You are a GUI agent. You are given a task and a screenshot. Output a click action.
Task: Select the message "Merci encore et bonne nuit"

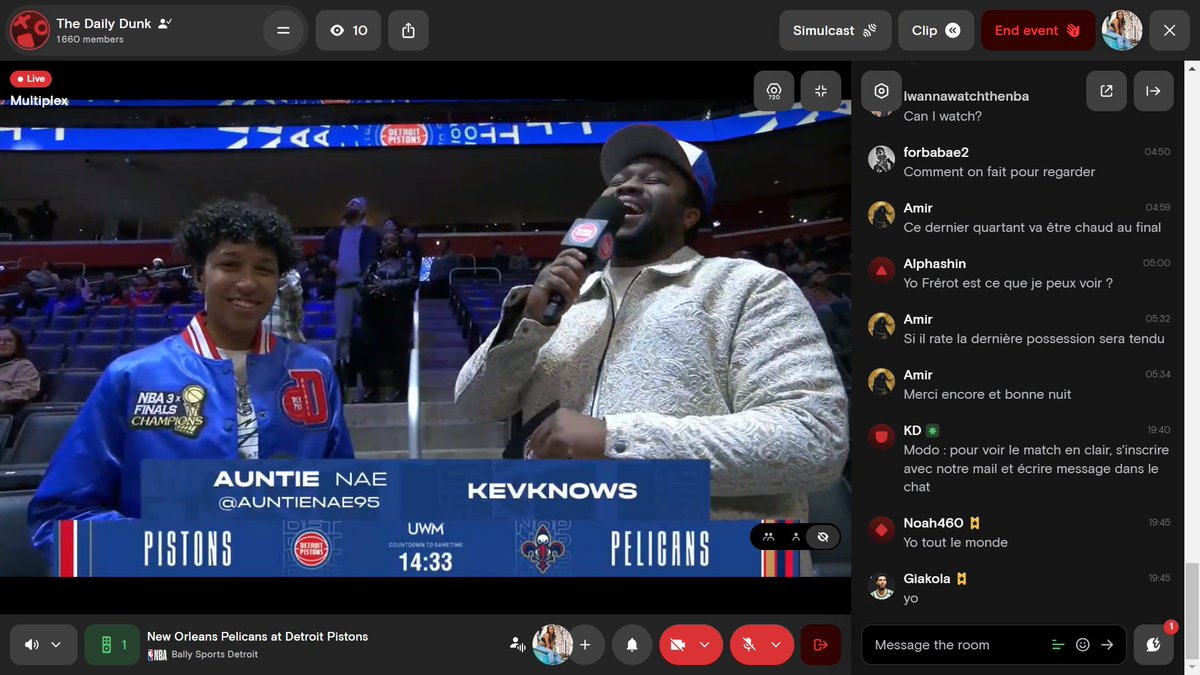[x=987, y=394]
